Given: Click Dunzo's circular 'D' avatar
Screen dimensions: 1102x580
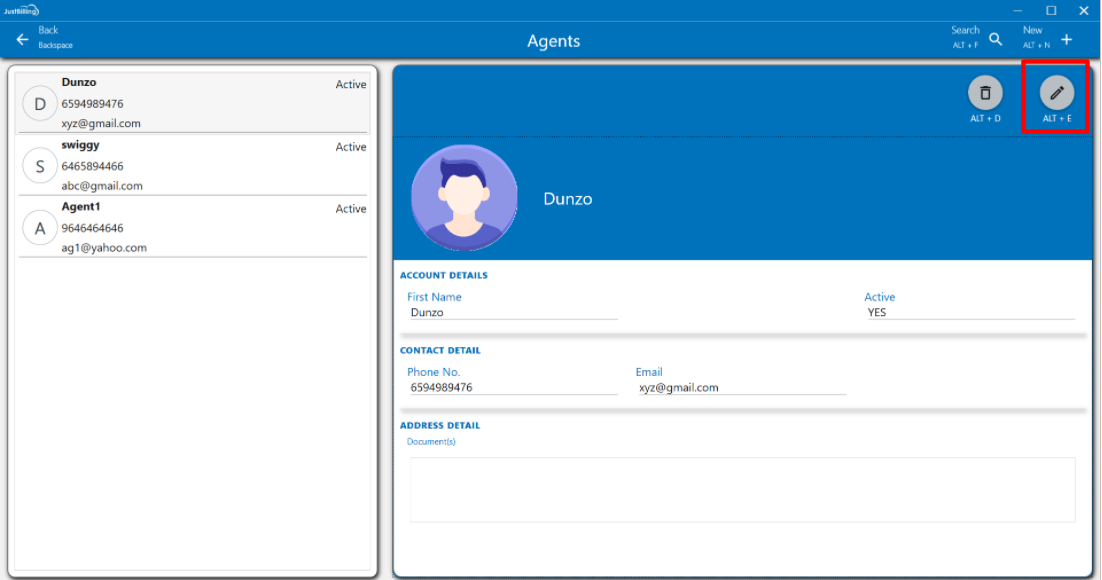Looking at the screenshot, I should pos(40,104).
